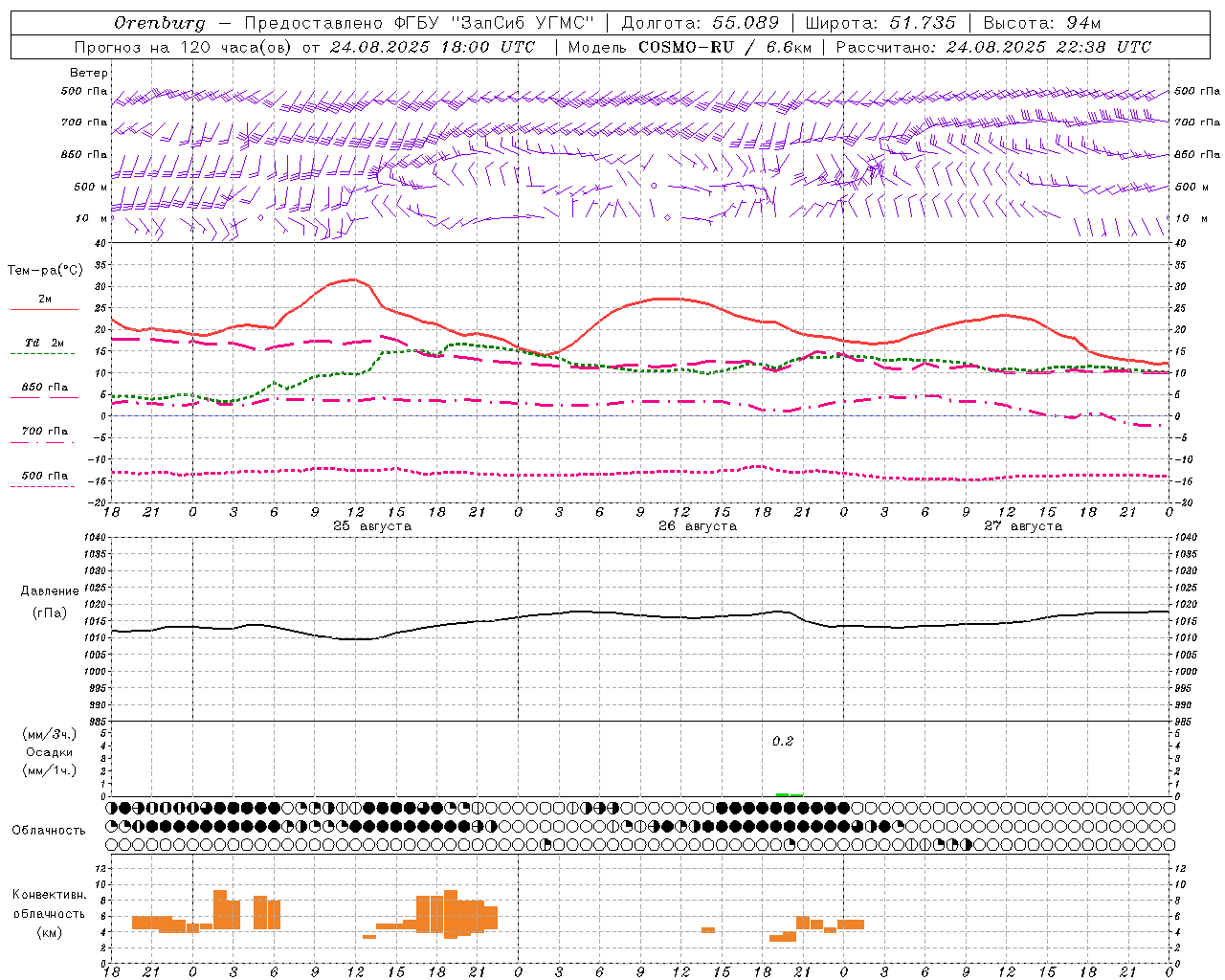Click the 'Конвективн.' convective cloud label
This screenshot has height=980, width=1225.
click(x=50, y=895)
